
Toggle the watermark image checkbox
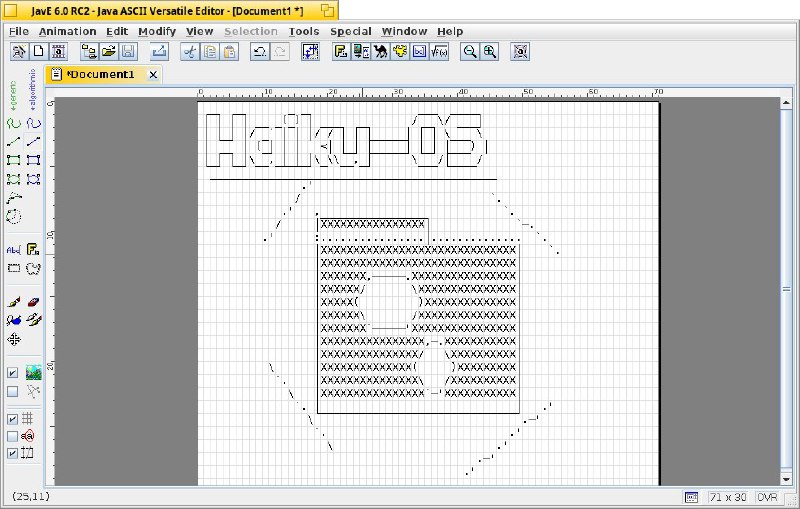pos(13,373)
